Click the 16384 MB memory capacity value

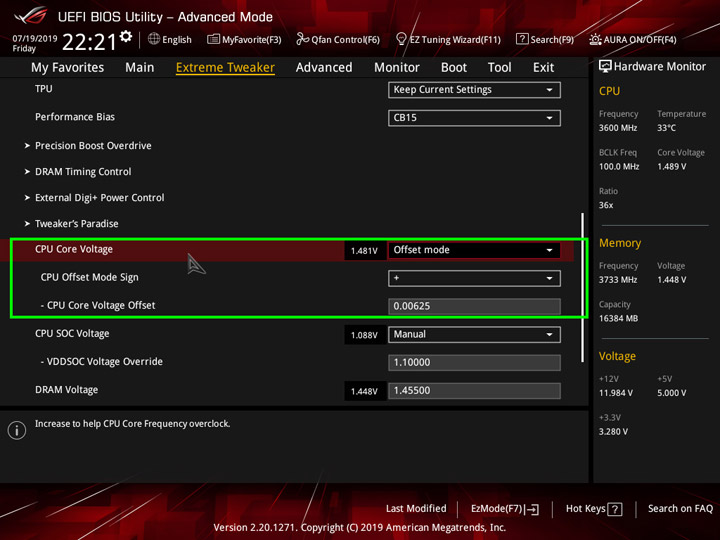click(x=619, y=319)
